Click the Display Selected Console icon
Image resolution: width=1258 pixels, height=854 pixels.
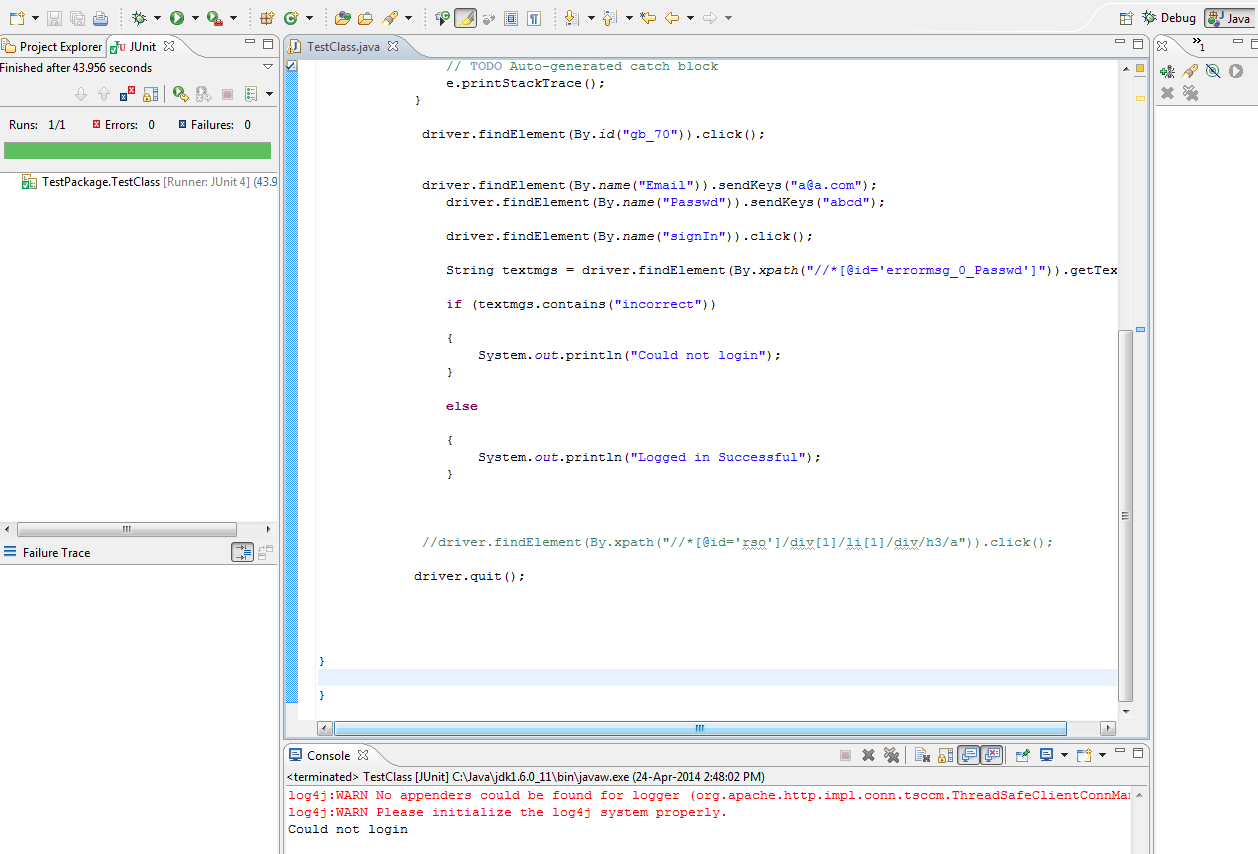point(1046,756)
